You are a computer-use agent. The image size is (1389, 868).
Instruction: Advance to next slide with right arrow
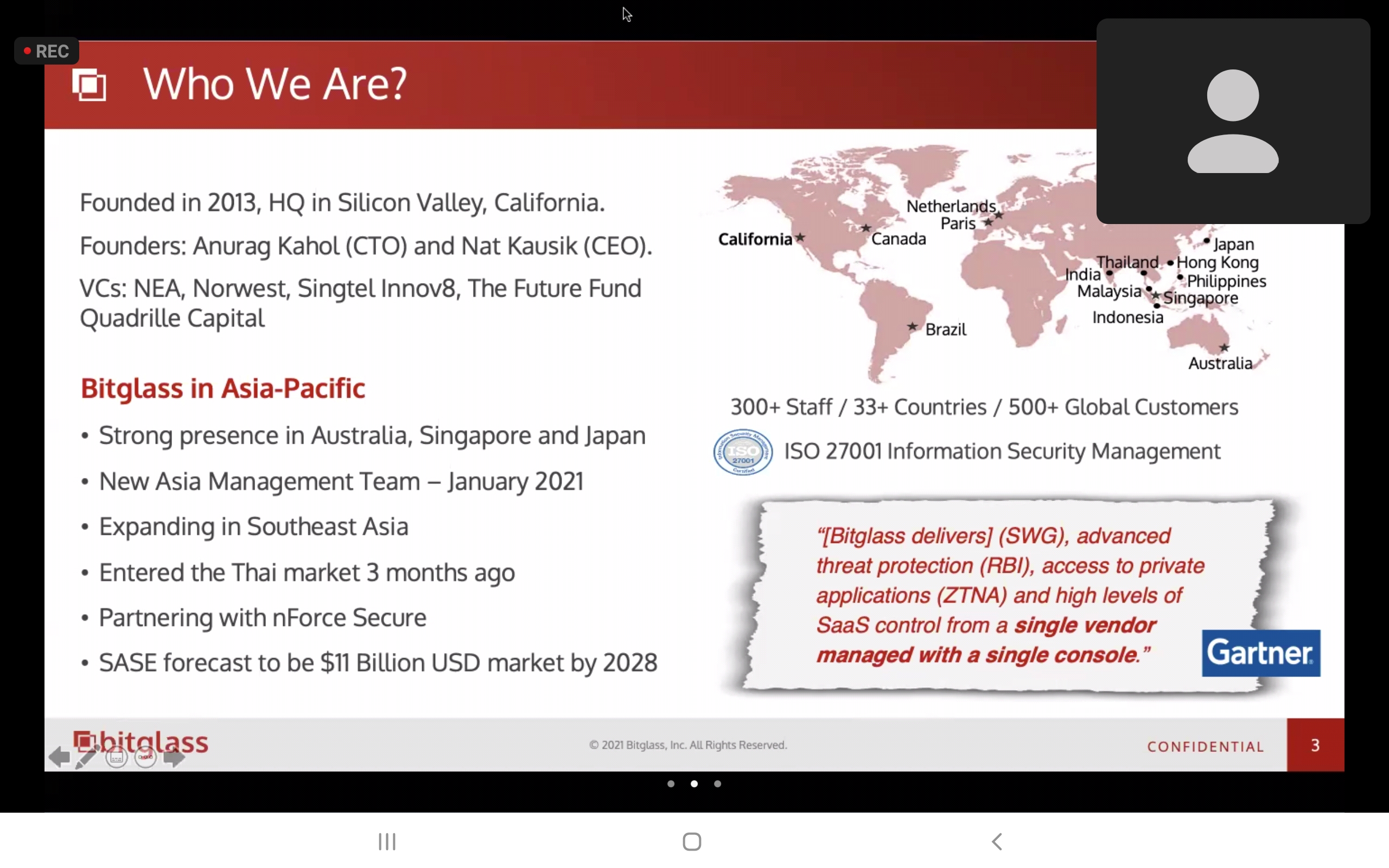pyautogui.click(x=175, y=758)
